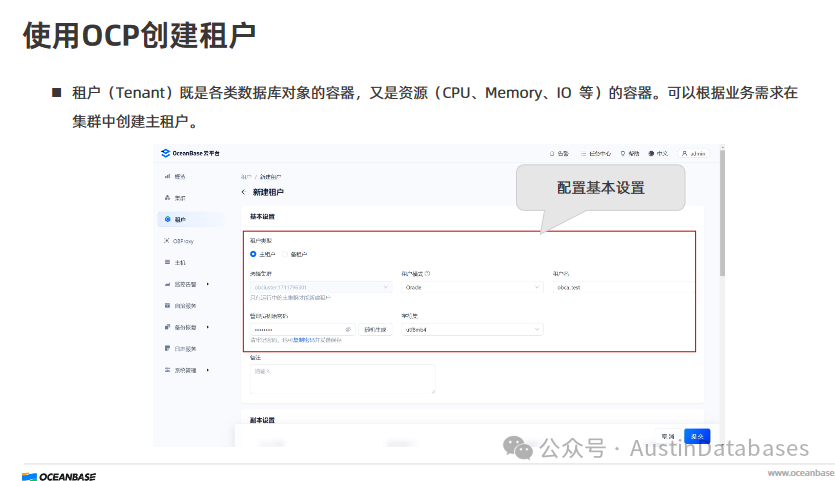
Task: Open the Backup & Recovery (备份恢复) menu
Action: click(x=181, y=327)
